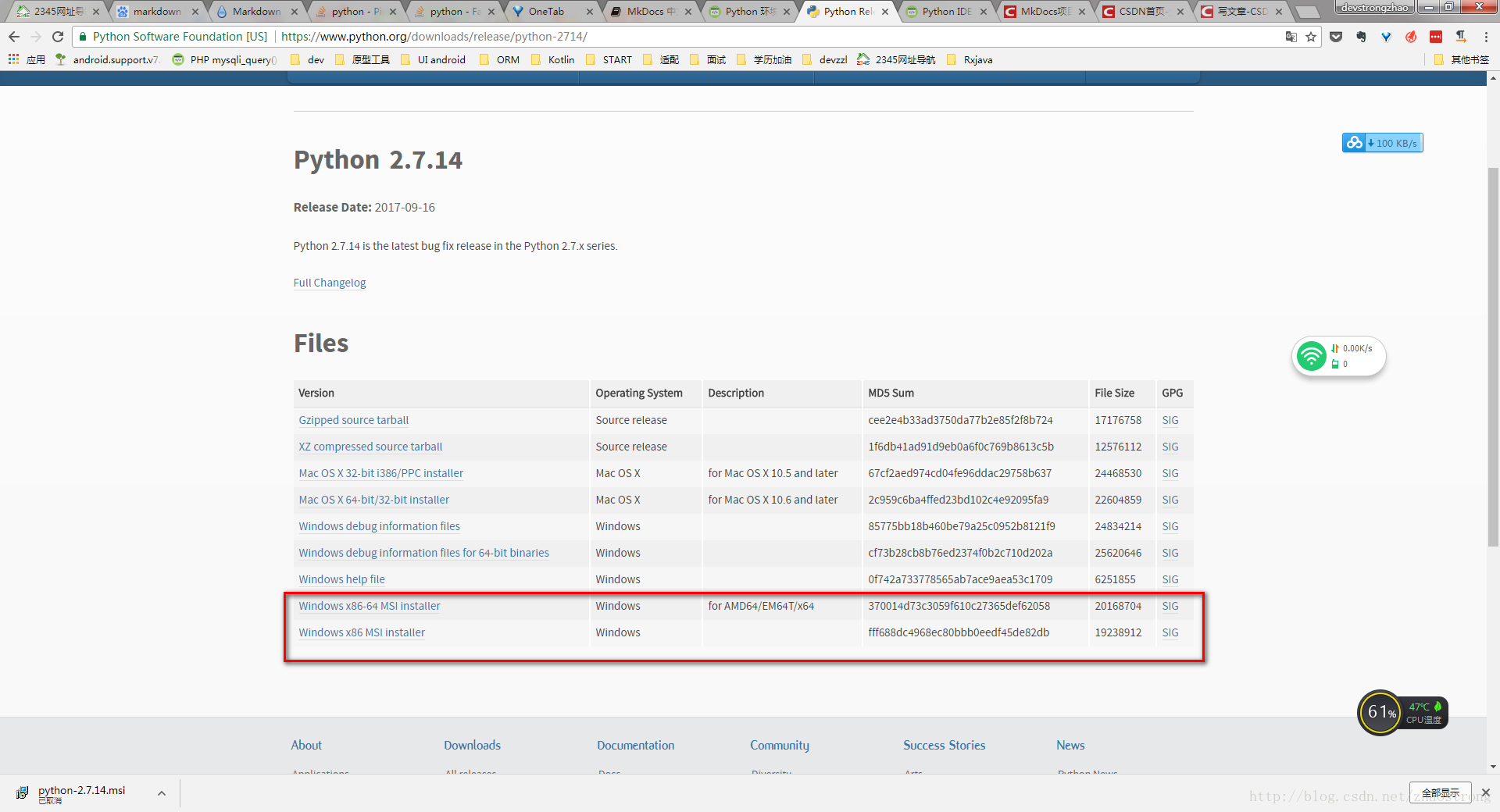
Task: Open the PHP mysqli_query bookmark
Action: point(225,59)
